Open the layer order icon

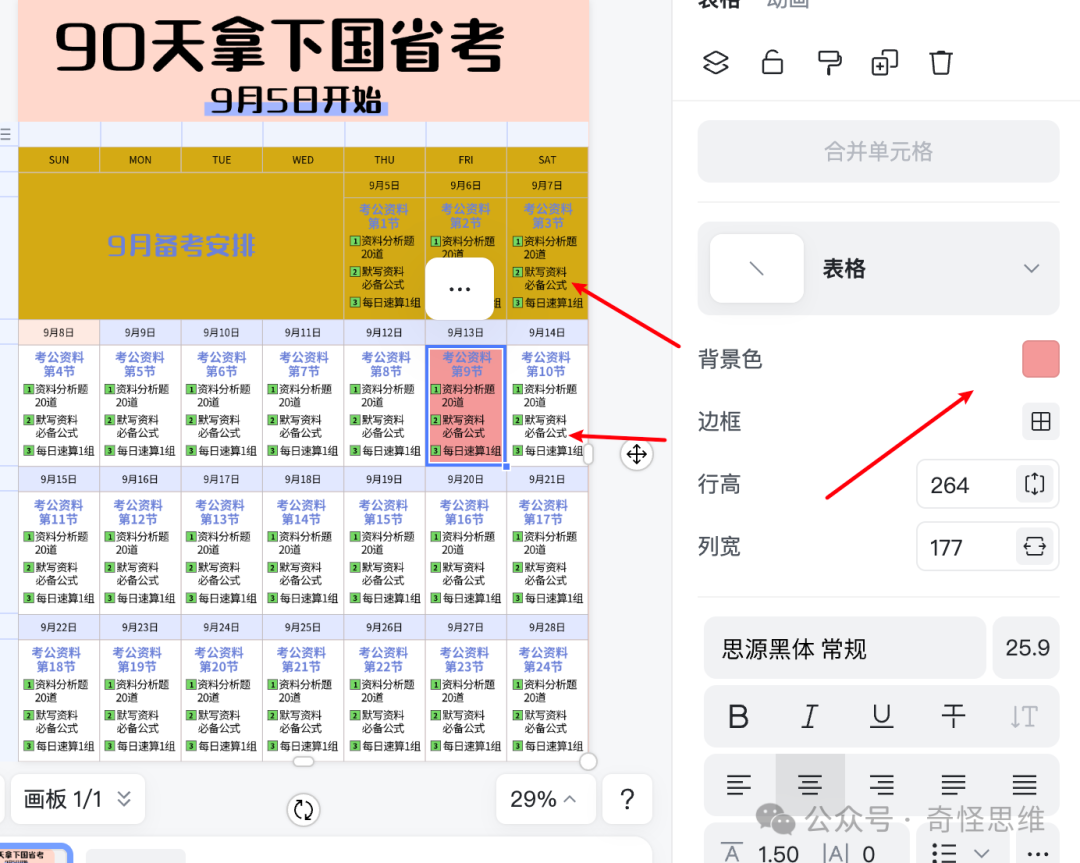(x=716, y=63)
